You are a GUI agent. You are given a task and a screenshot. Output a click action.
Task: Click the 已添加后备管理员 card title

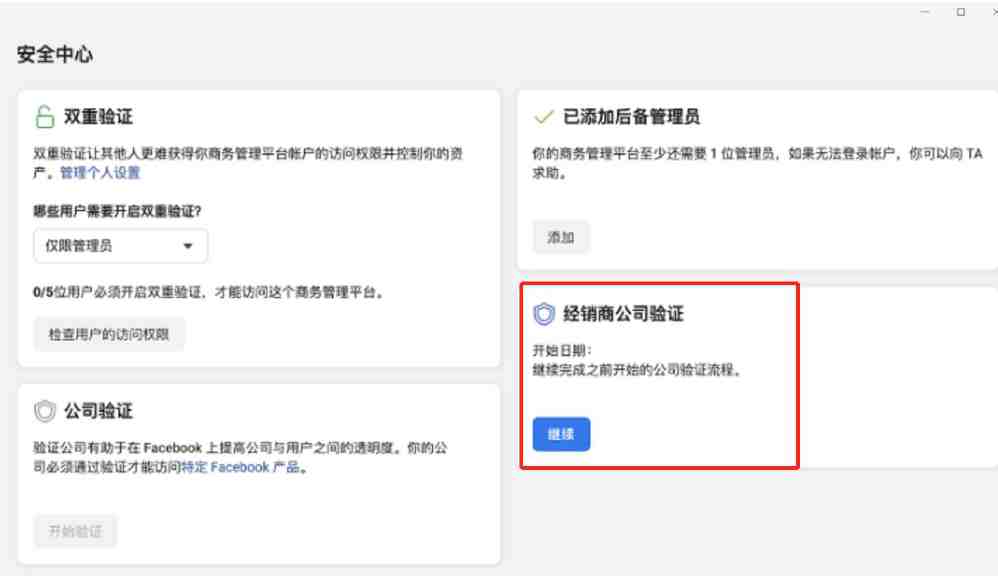pos(631,116)
